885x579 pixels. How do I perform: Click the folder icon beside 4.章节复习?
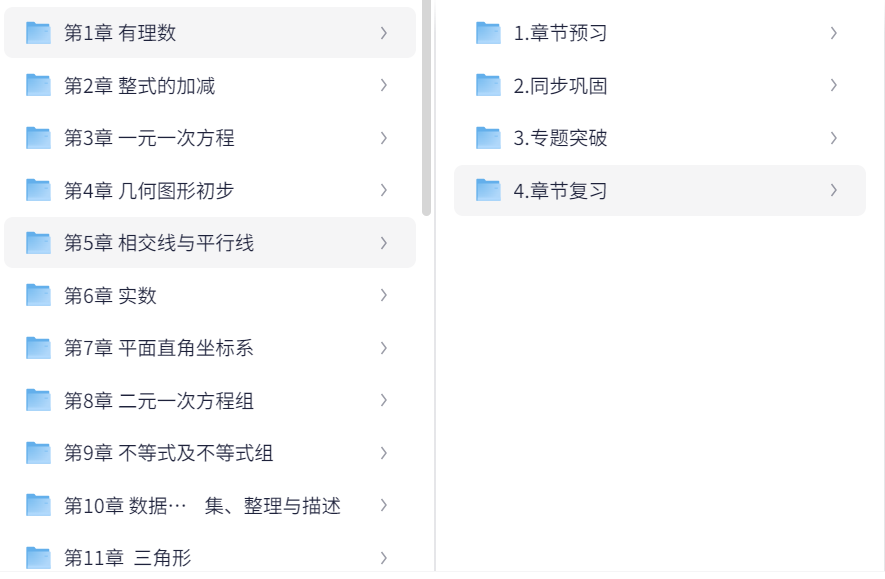point(488,190)
